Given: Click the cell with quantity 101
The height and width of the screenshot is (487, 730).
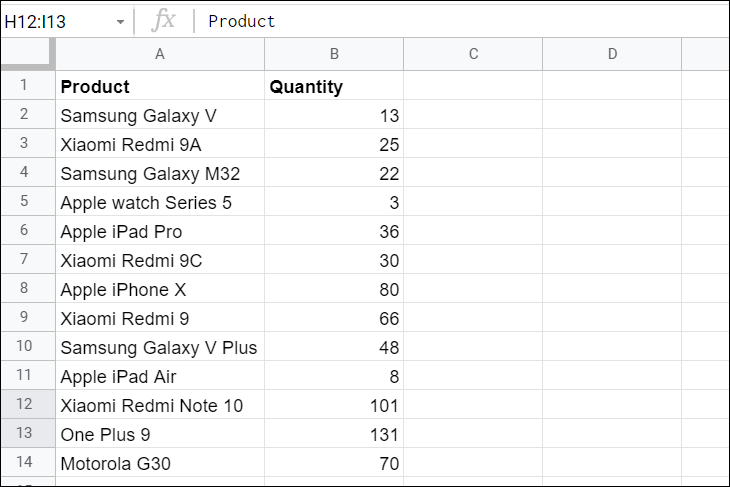Looking at the screenshot, I should [334, 405].
